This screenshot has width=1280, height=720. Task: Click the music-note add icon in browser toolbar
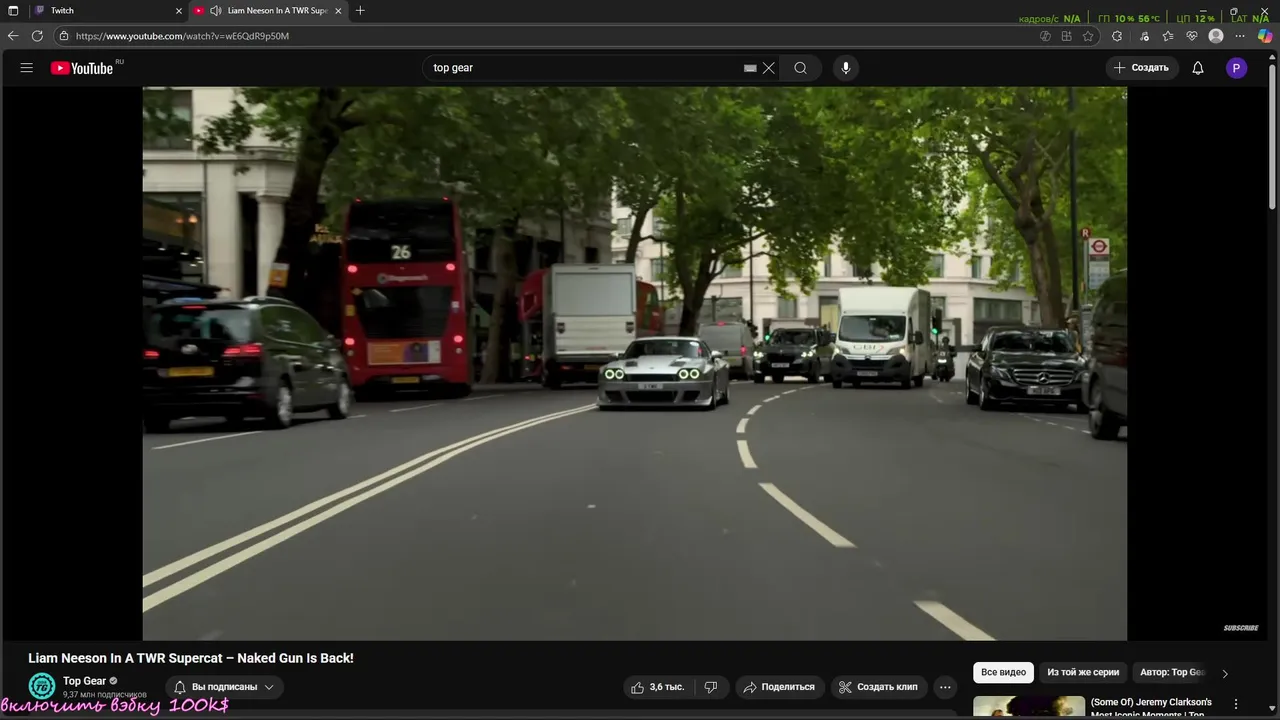pyautogui.click(x=1144, y=36)
